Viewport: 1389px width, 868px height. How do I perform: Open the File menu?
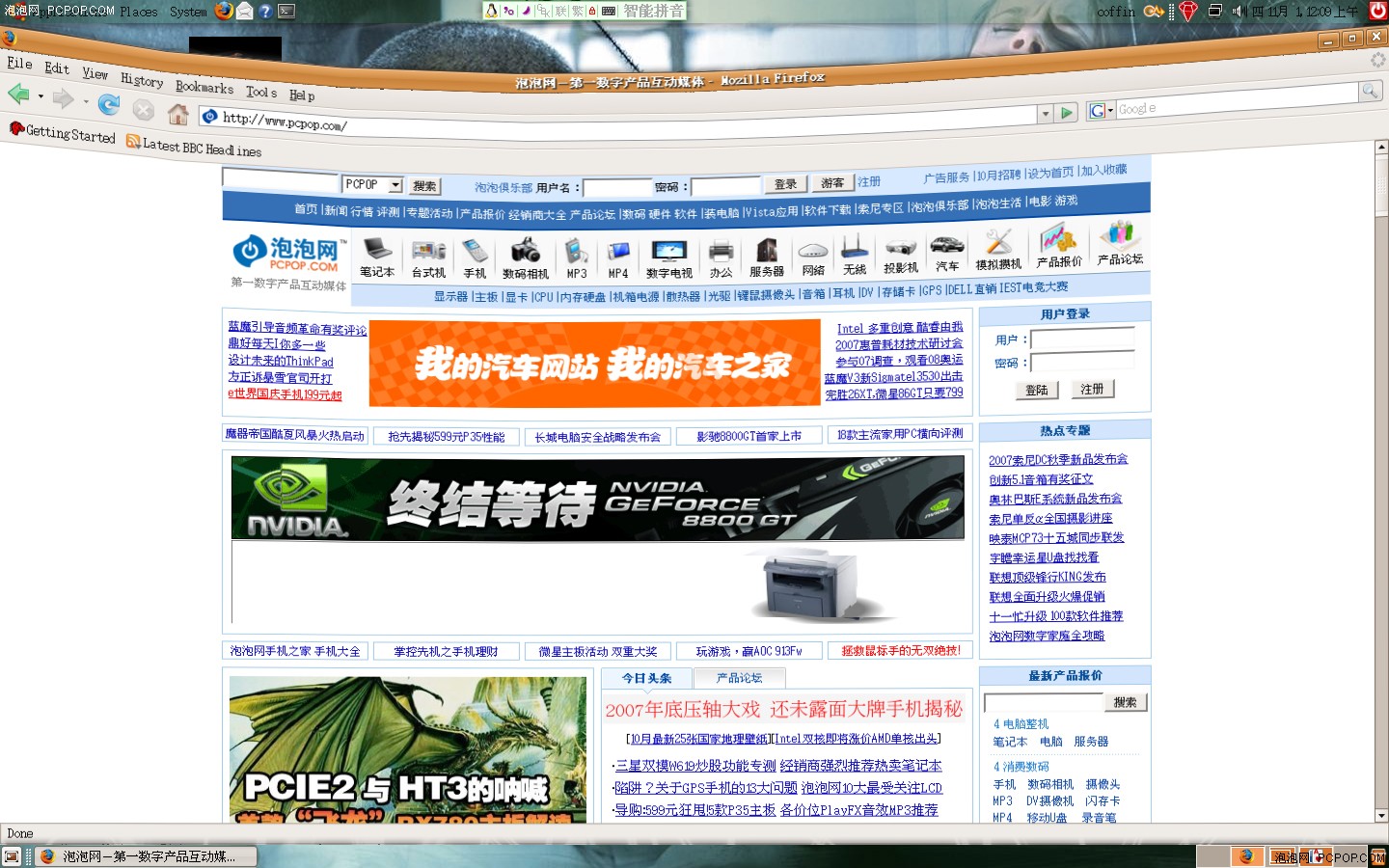tap(19, 63)
